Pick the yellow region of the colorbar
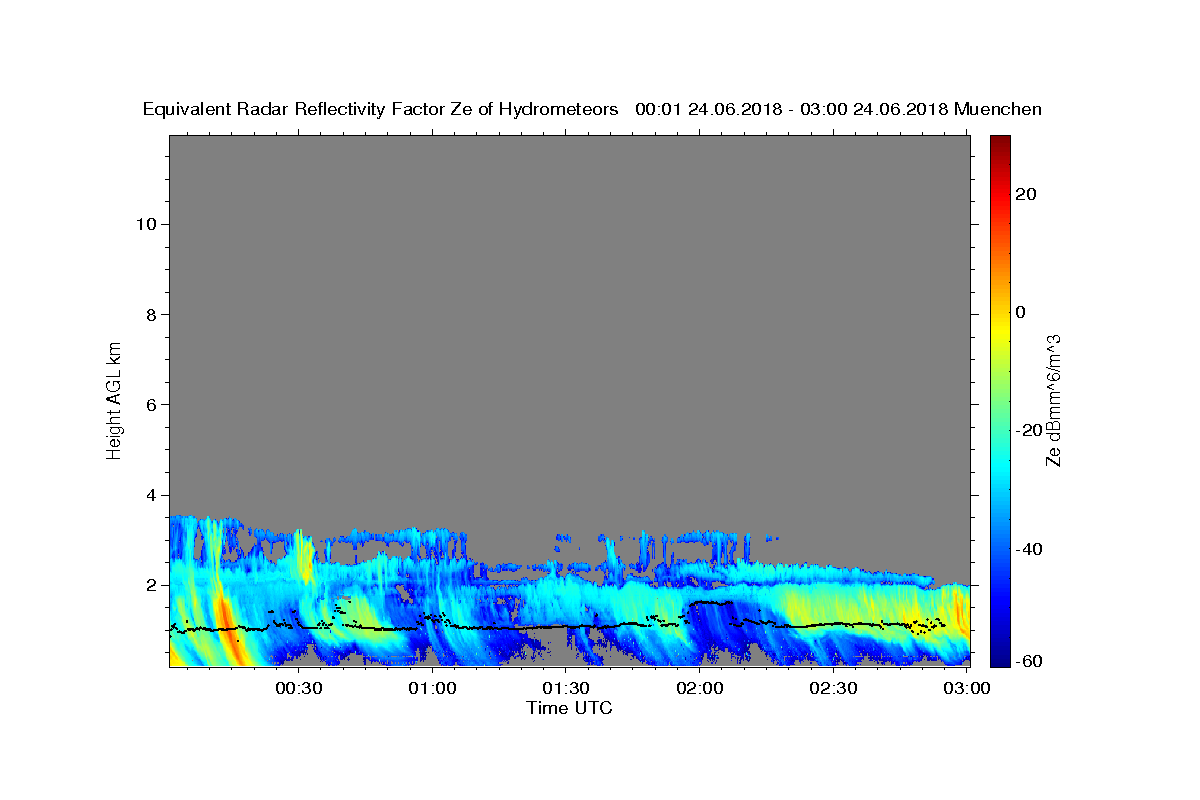The width and height of the screenshot is (1200, 800). pos(999,330)
